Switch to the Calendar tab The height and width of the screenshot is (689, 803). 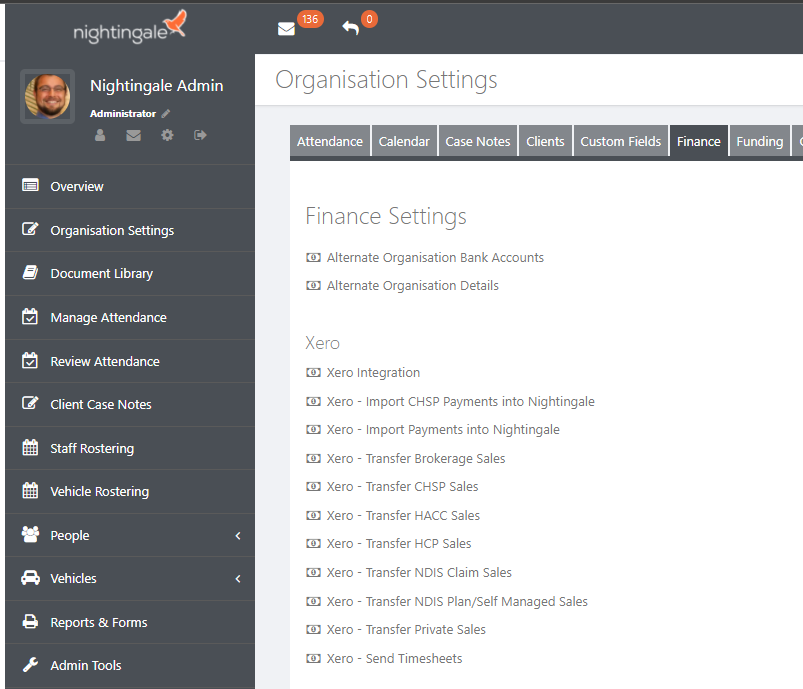click(404, 141)
